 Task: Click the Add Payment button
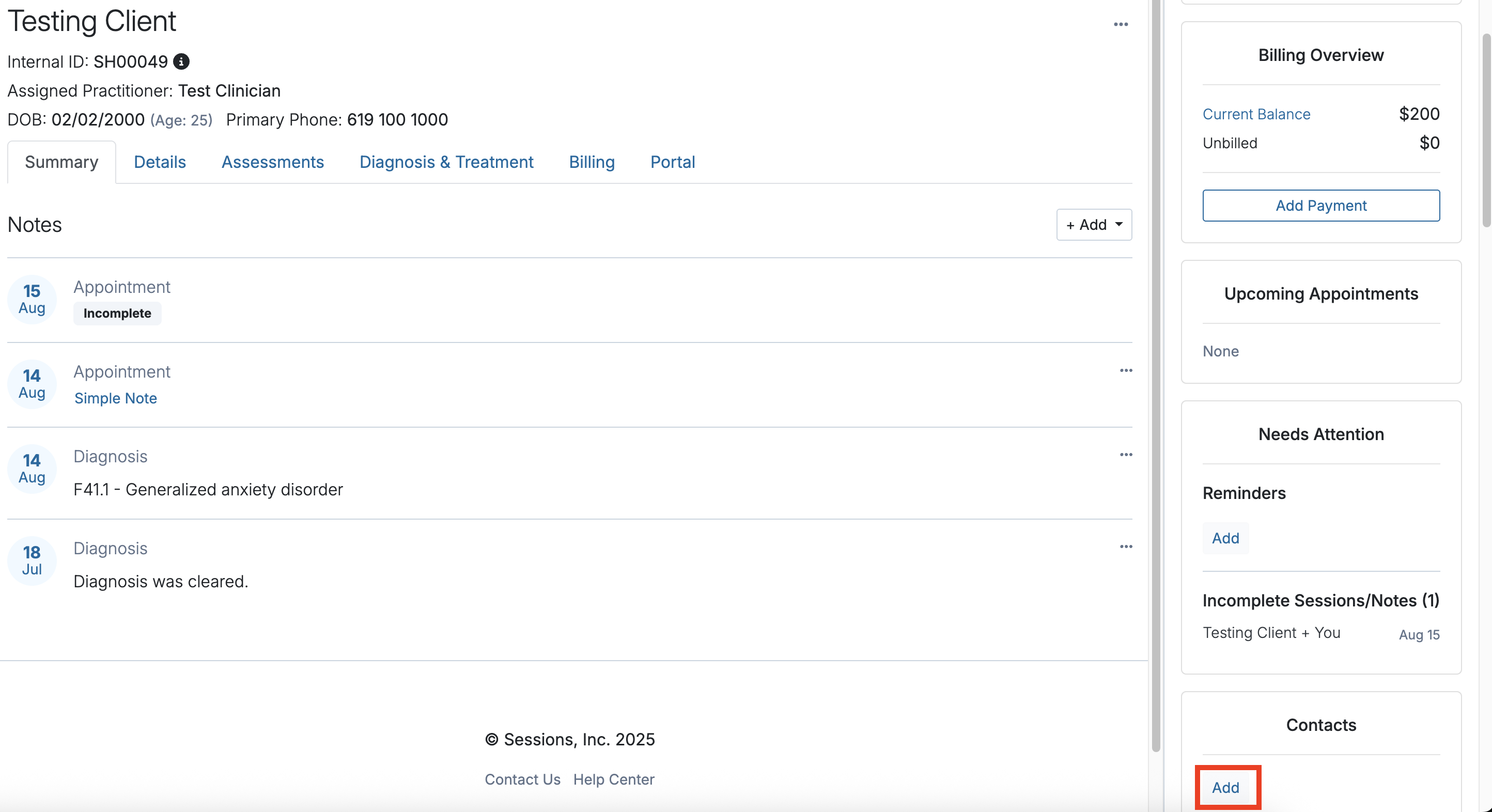click(1320, 206)
